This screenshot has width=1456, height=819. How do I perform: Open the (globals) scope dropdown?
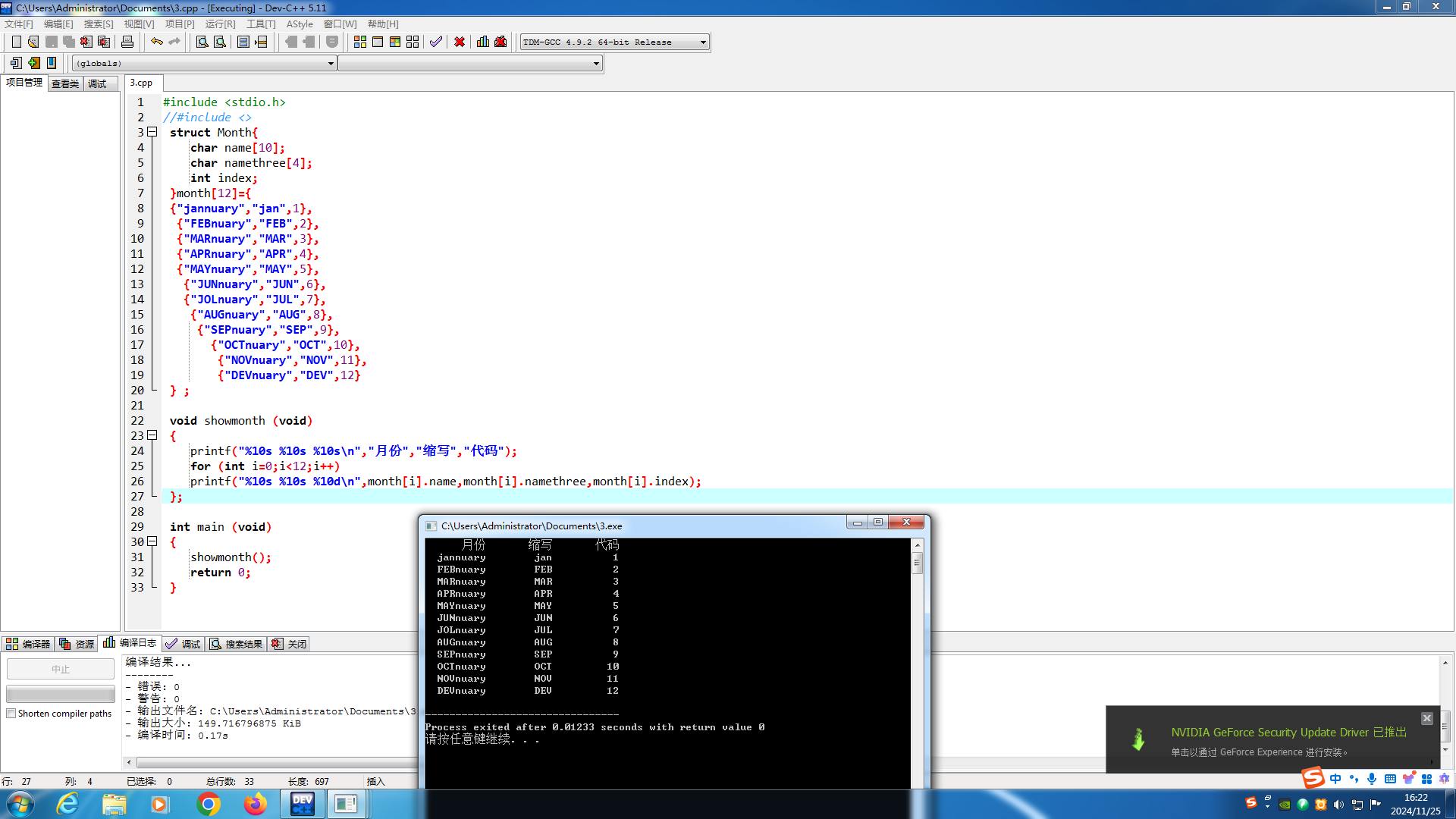click(331, 64)
